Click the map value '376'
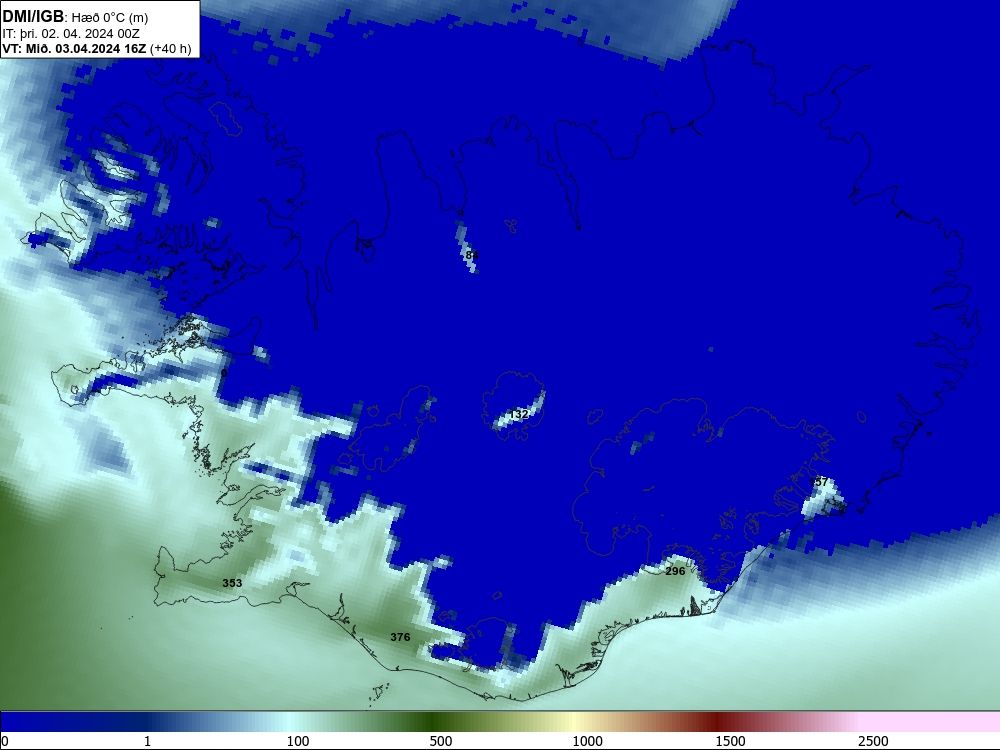 click(400, 637)
